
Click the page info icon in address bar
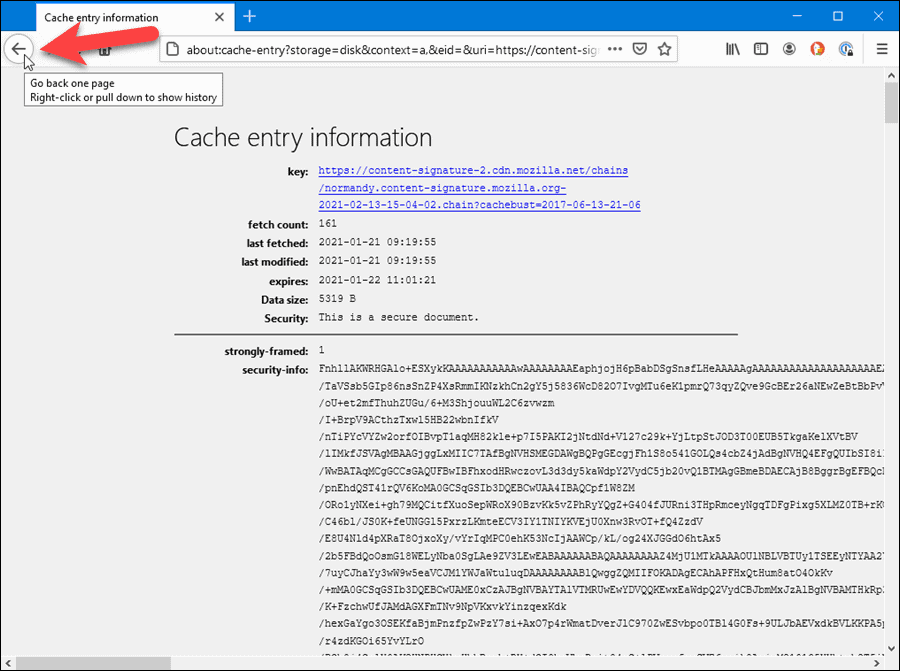tap(173, 49)
